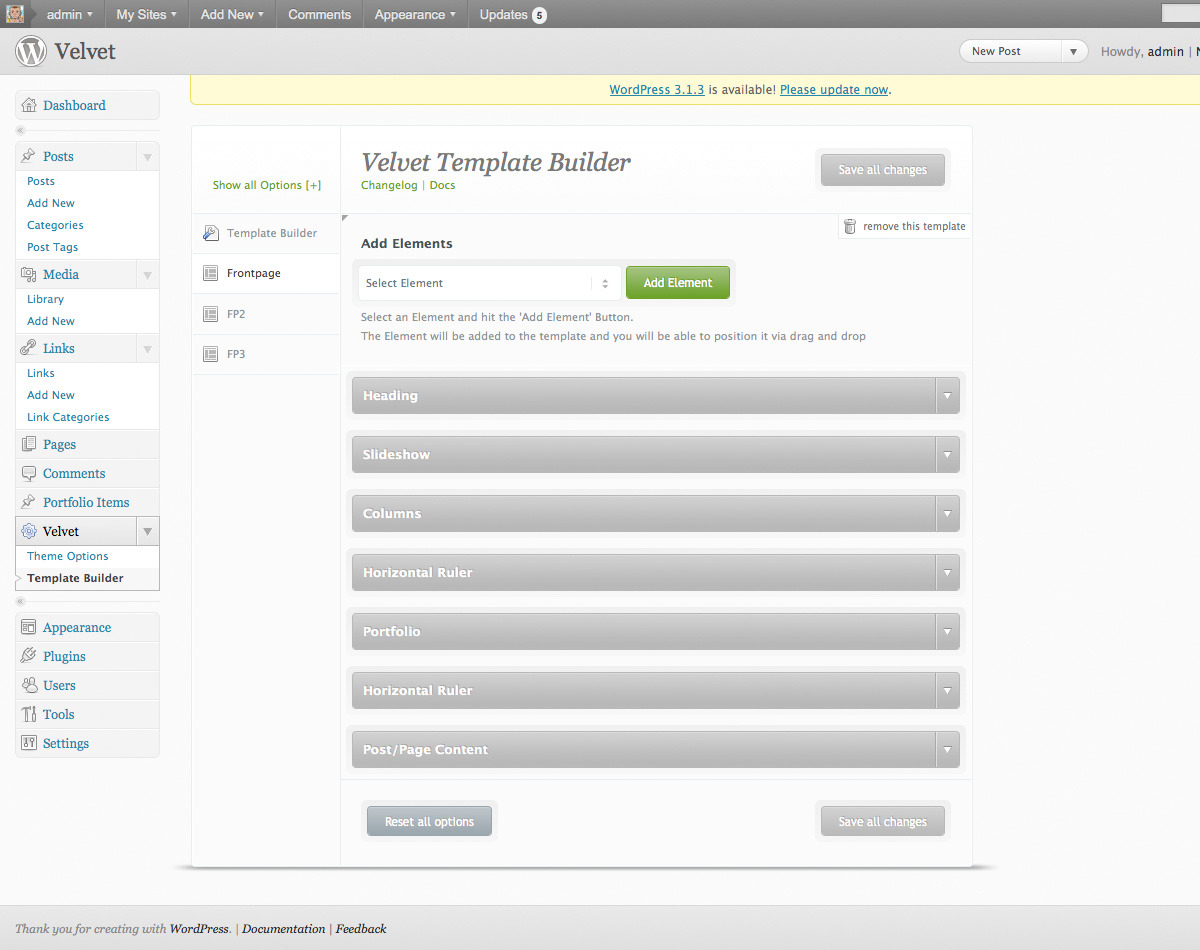Open the Docs link
Viewport: 1200px width, 950px height.
coord(442,185)
